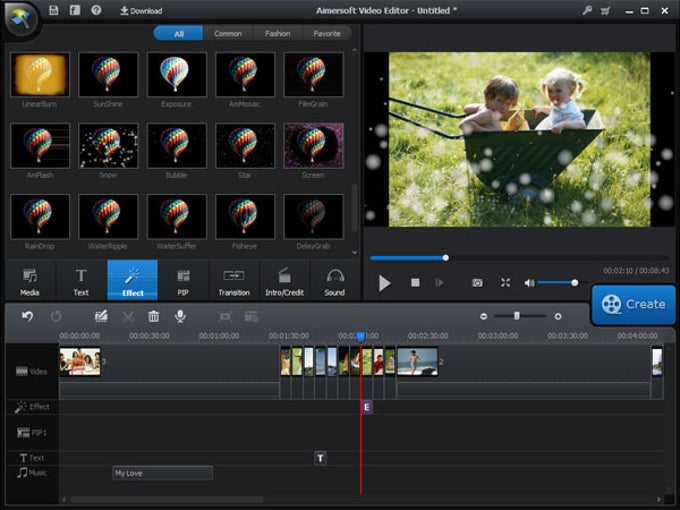Click the undo arrow icon

tap(27, 316)
